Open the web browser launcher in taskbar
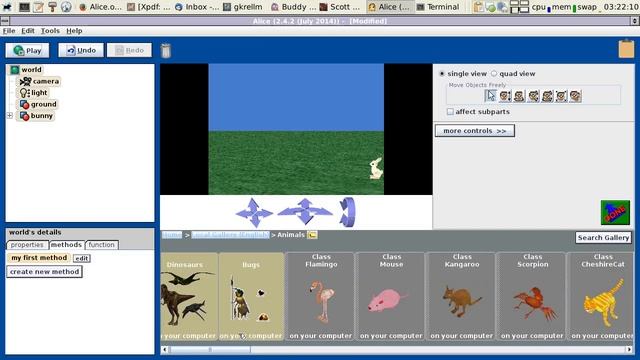Viewport: 640px width, 360px height. [x=66, y=7]
